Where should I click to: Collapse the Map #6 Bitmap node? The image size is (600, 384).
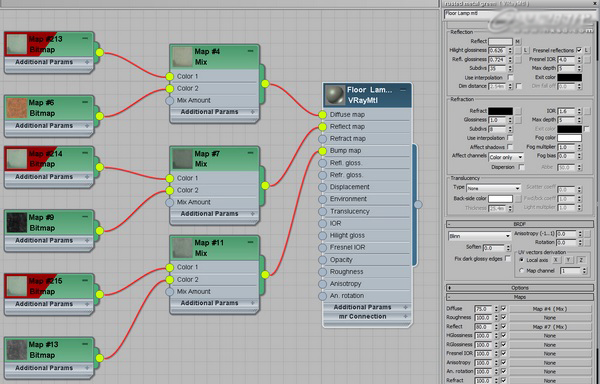click(85, 102)
